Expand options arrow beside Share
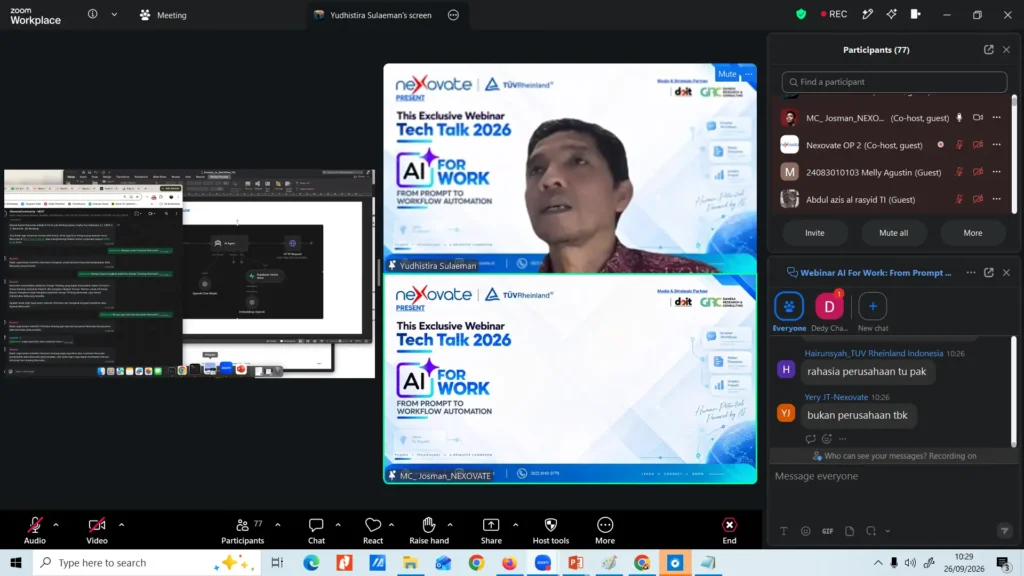The image size is (1024, 576). tap(515, 524)
